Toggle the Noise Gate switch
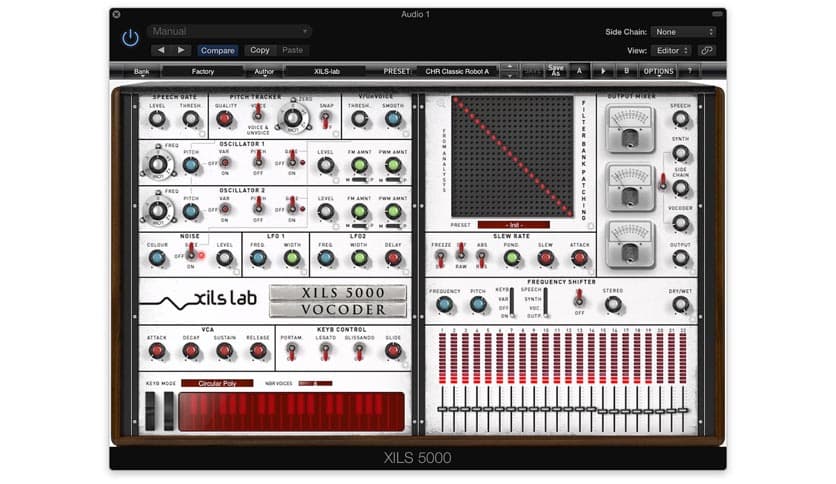The width and height of the screenshot is (836, 484). (x=191, y=252)
